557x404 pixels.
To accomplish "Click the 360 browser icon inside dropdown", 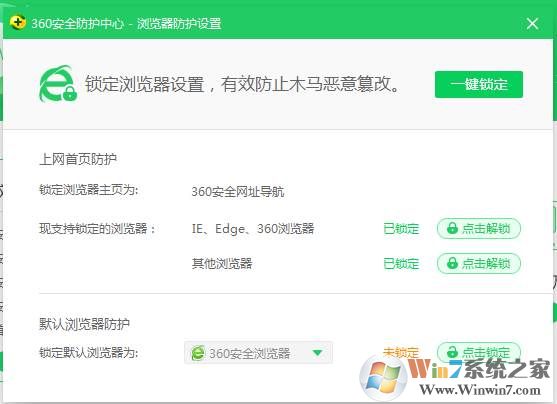I will coord(198,353).
